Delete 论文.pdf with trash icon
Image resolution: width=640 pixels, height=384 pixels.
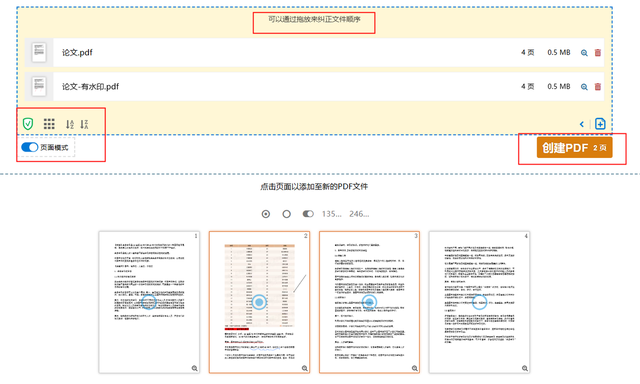coord(598,53)
